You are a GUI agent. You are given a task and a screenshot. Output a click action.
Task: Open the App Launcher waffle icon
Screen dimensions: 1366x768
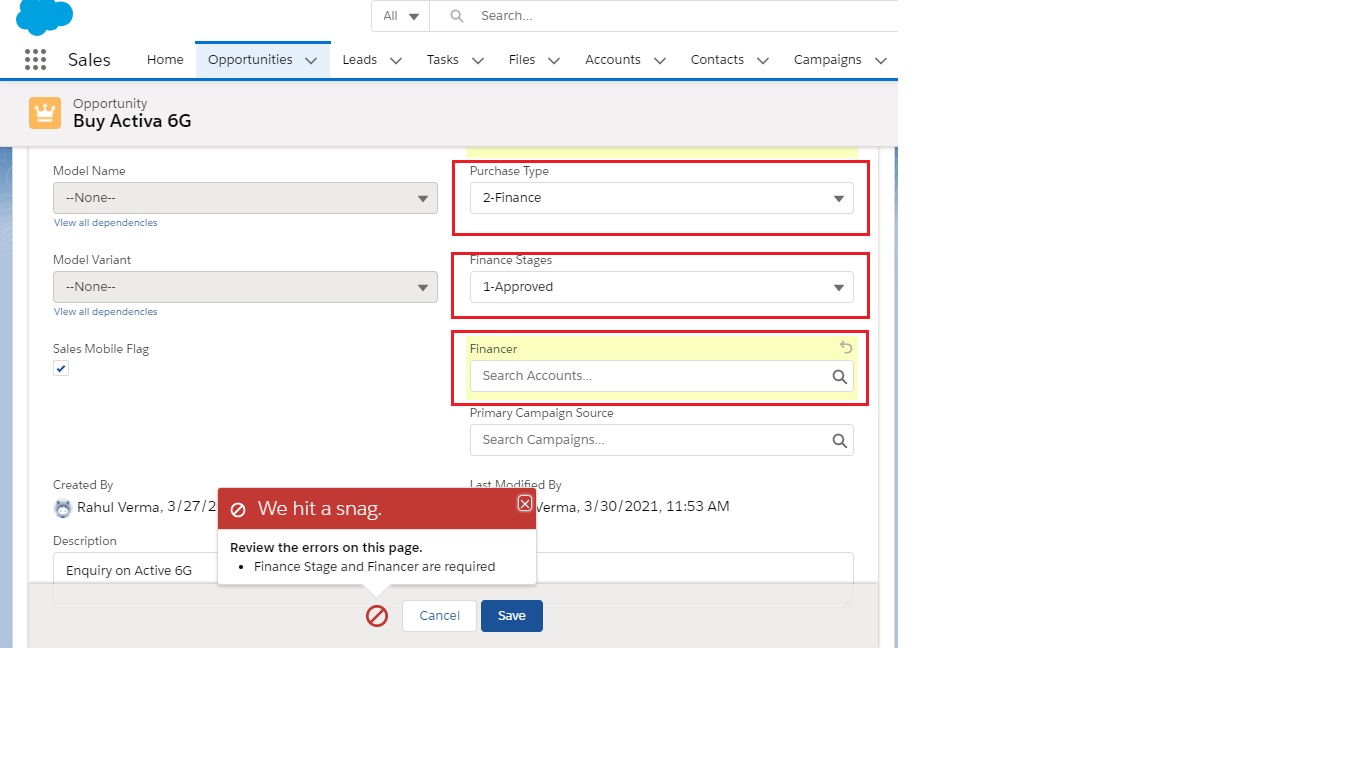coord(35,59)
